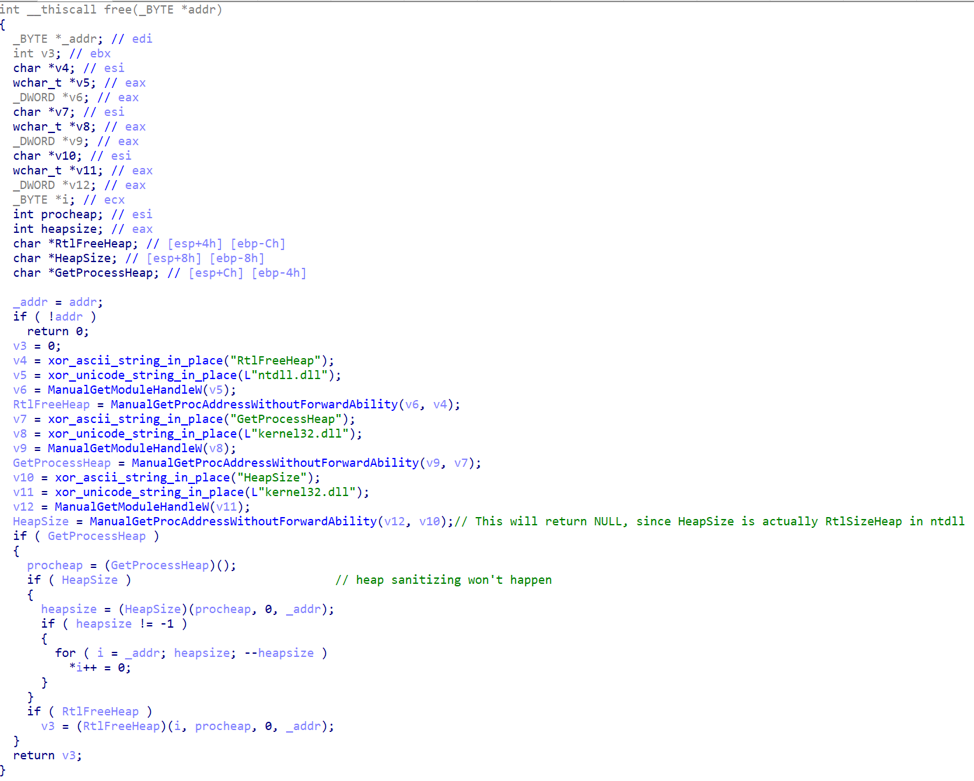Image resolution: width=974 pixels, height=781 pixels.
Task: Select the ecx register comment
Action: pos(114,199)
